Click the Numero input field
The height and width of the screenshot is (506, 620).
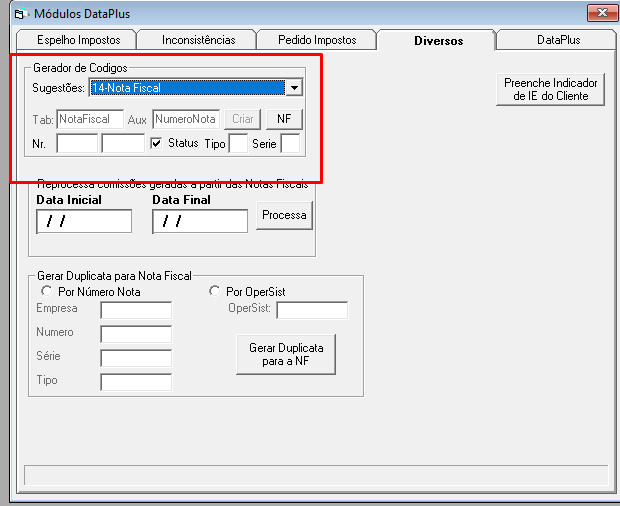click(136, 334)
